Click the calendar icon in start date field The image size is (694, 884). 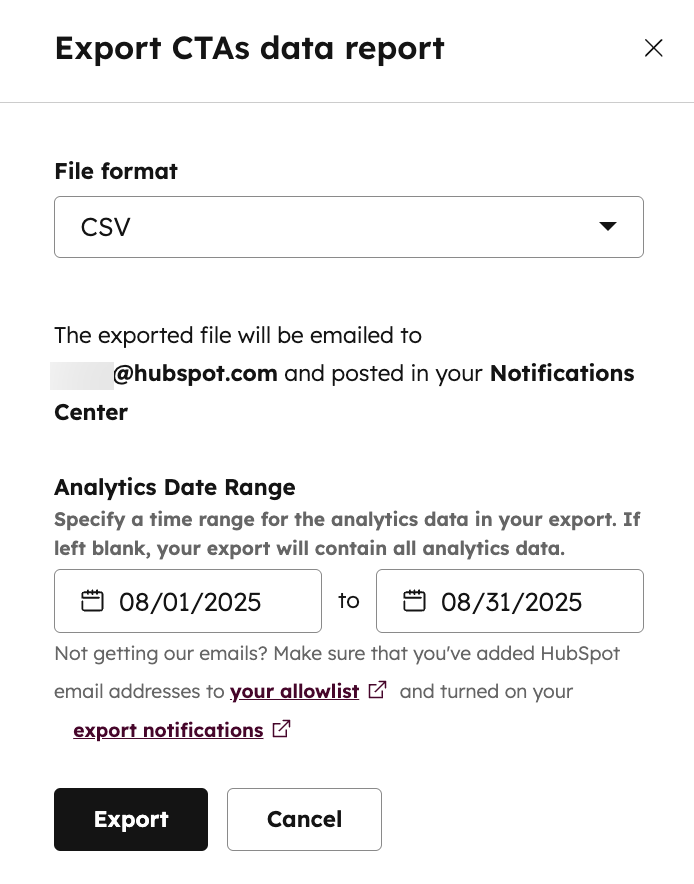click(x=92, y=601)
